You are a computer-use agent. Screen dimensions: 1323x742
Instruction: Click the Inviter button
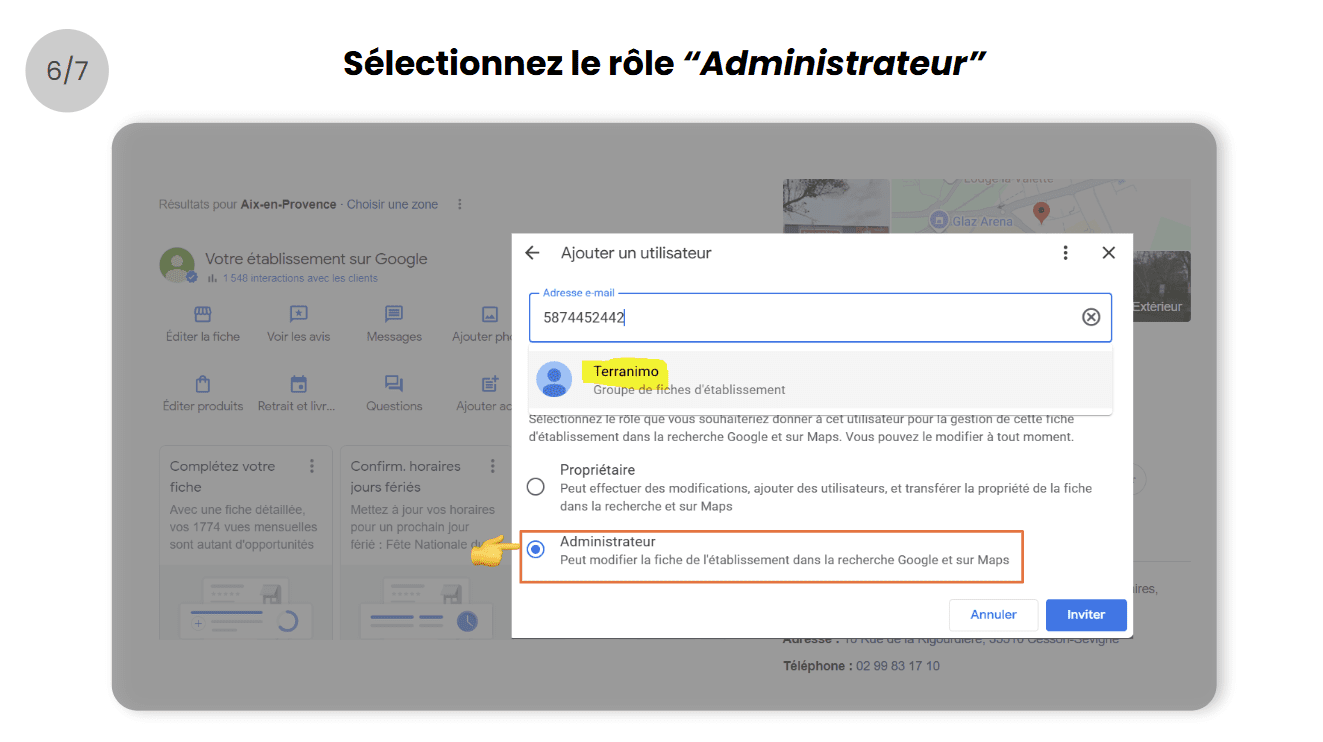1086,615
